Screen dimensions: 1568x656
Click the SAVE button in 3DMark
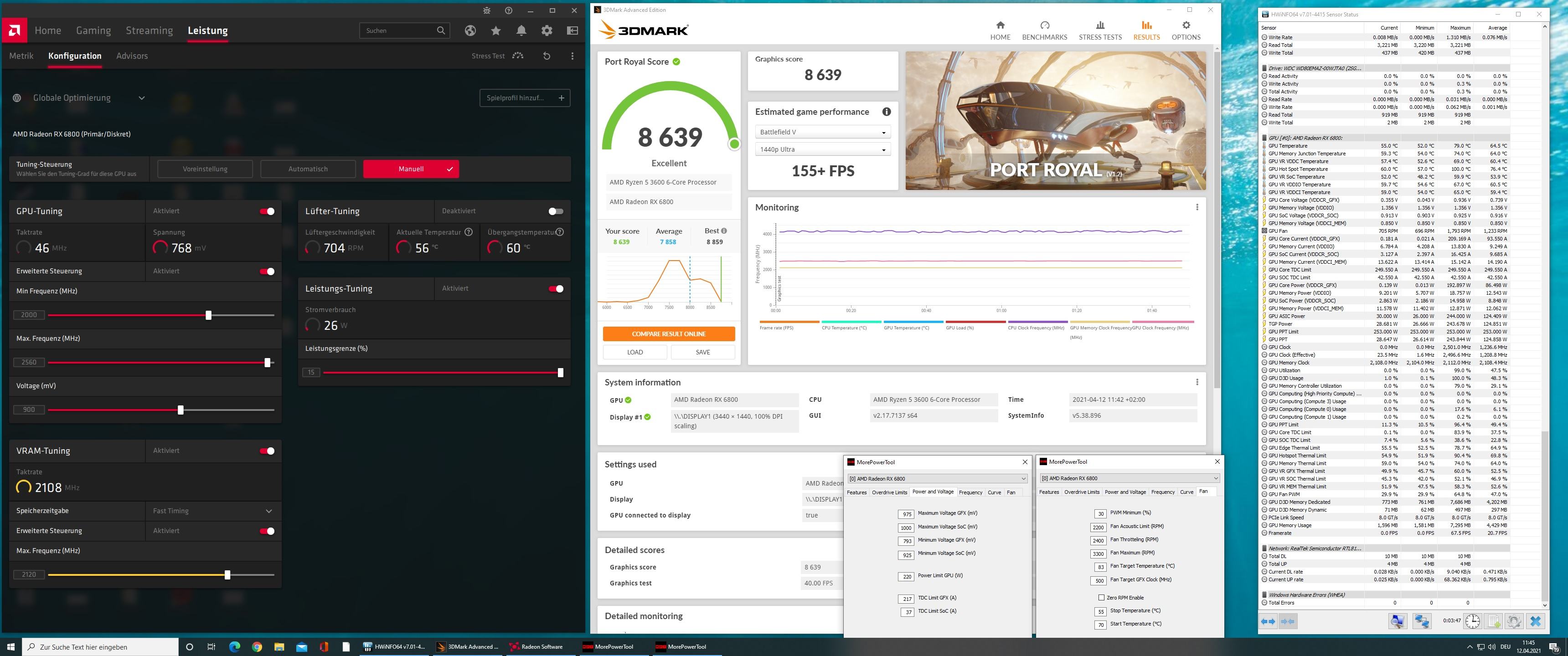[x=702, y=352]
